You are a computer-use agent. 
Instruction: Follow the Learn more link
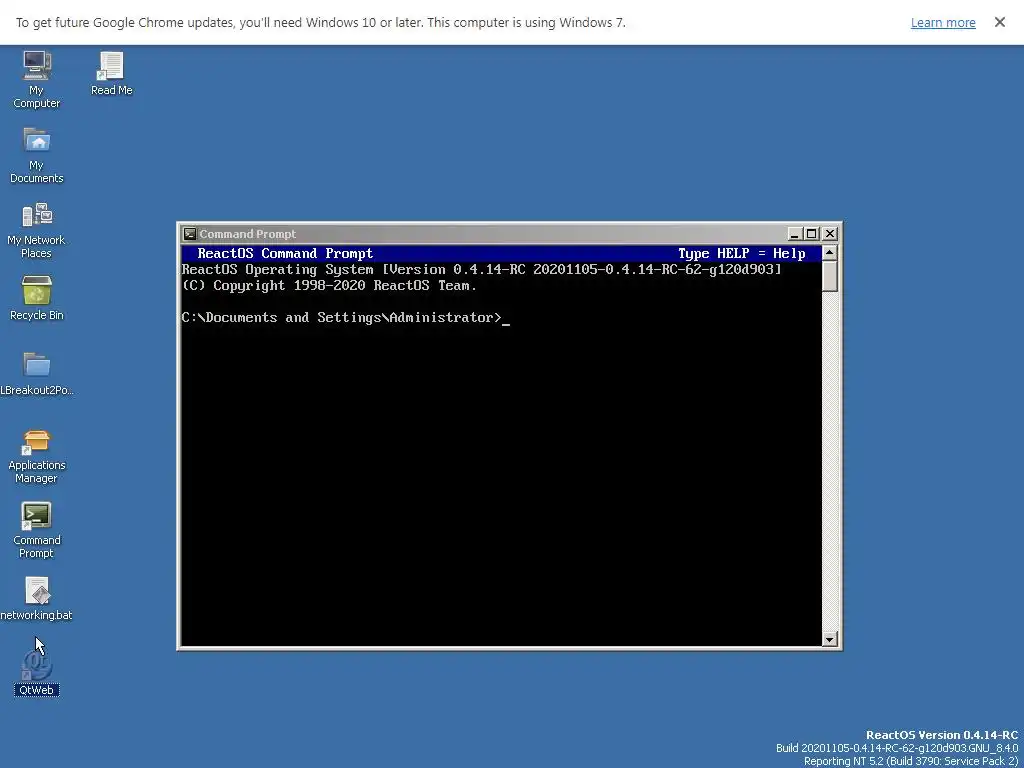[x=943, y=23]
